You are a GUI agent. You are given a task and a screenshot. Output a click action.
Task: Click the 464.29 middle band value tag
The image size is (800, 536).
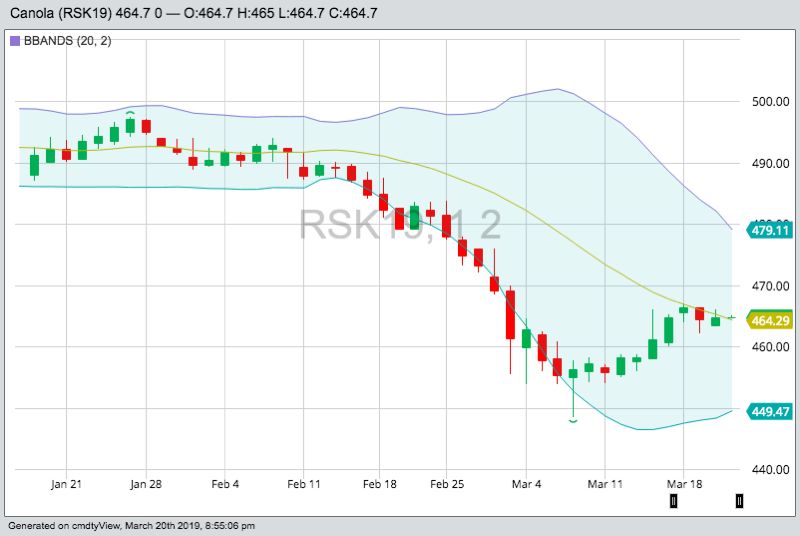(769, 321)
